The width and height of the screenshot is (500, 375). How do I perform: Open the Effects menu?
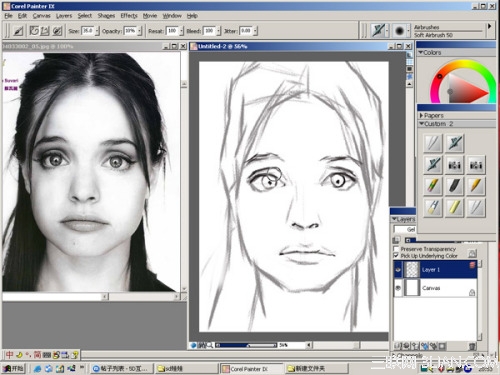pos(129,16)
